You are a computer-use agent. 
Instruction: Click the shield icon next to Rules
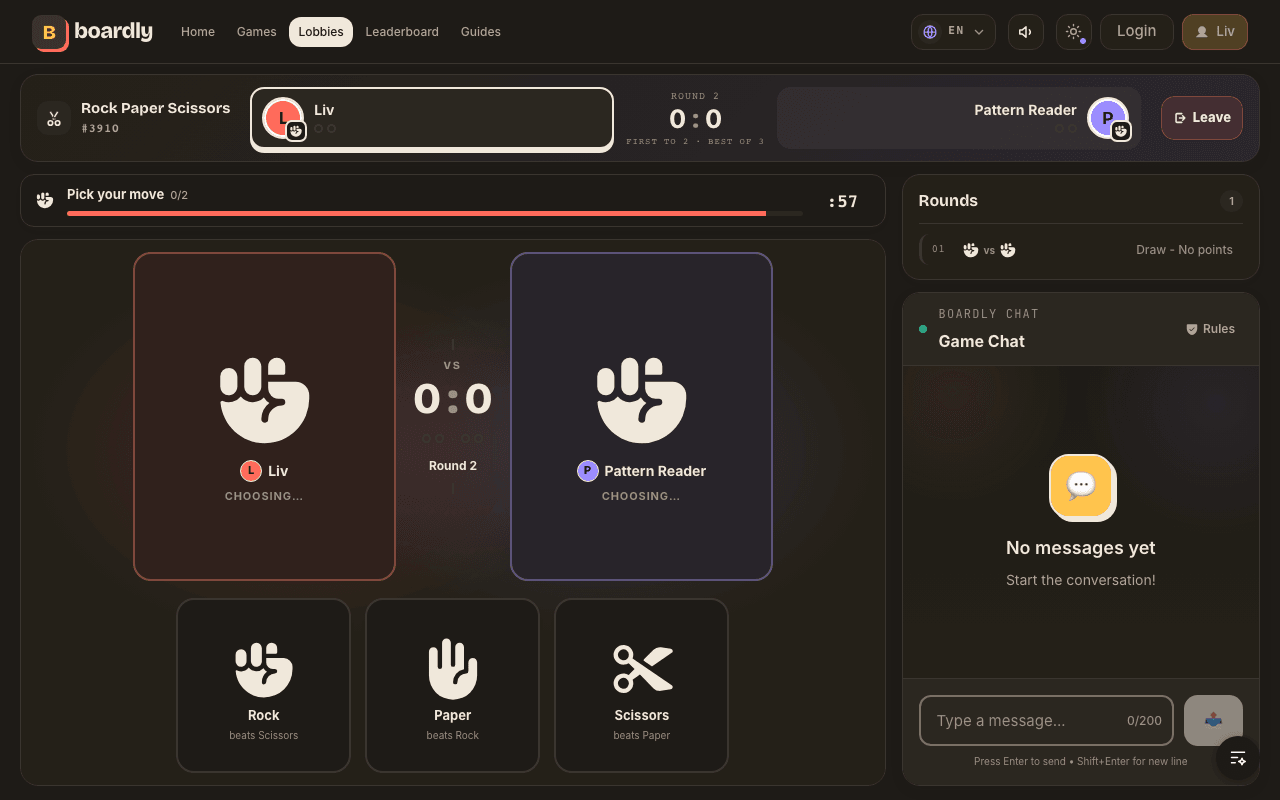tap(1192, 329)
